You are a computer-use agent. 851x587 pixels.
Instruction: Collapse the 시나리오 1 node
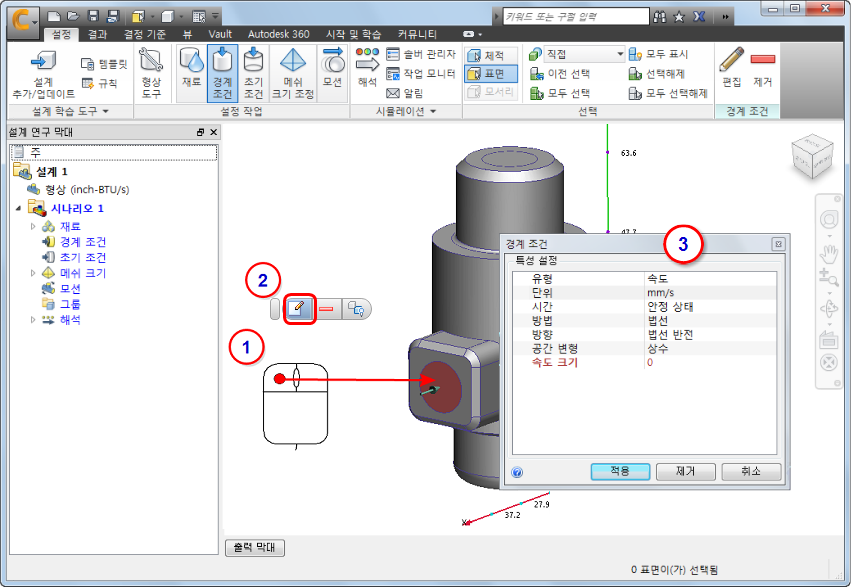click(20, 208)
